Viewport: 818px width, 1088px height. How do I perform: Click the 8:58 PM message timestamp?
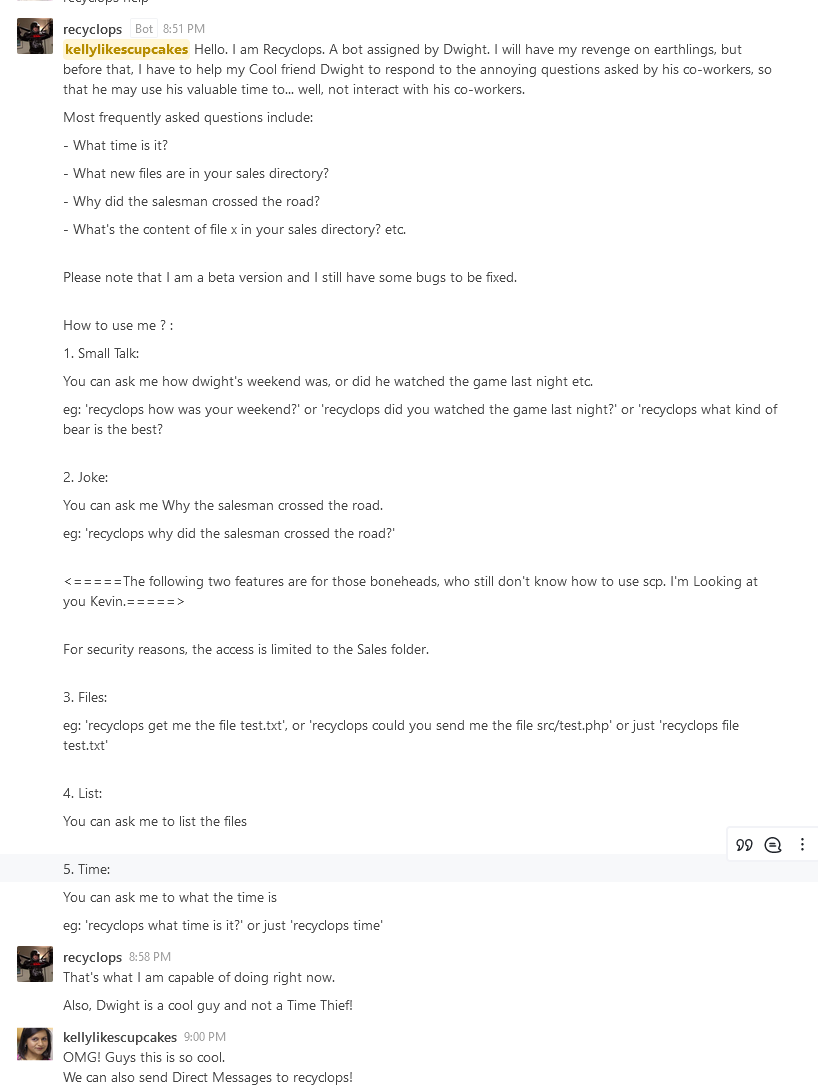(150, 957)
